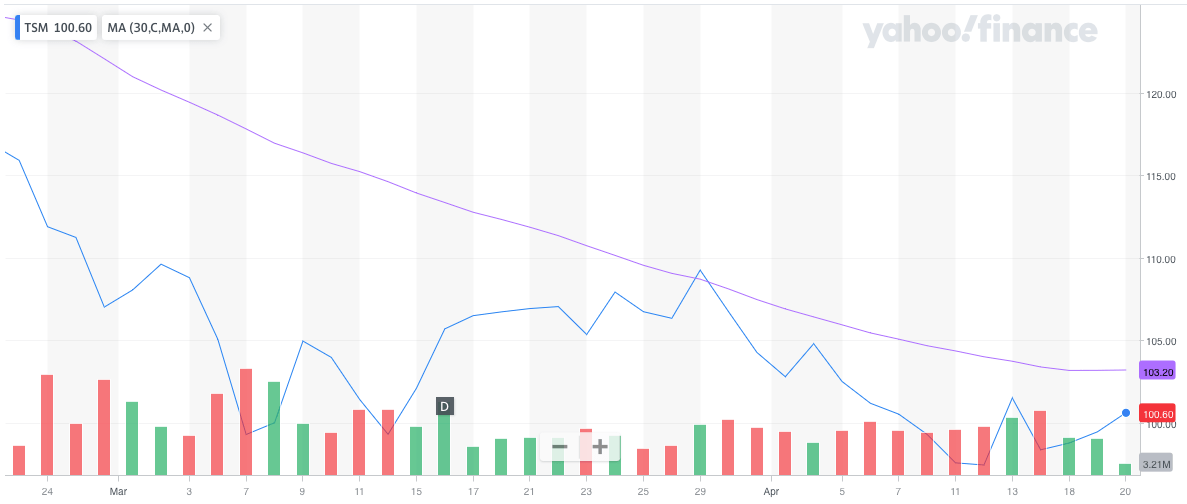The image size is (1187, 504).
Task: Open the D dividend marker
Action: click(444, 406)
